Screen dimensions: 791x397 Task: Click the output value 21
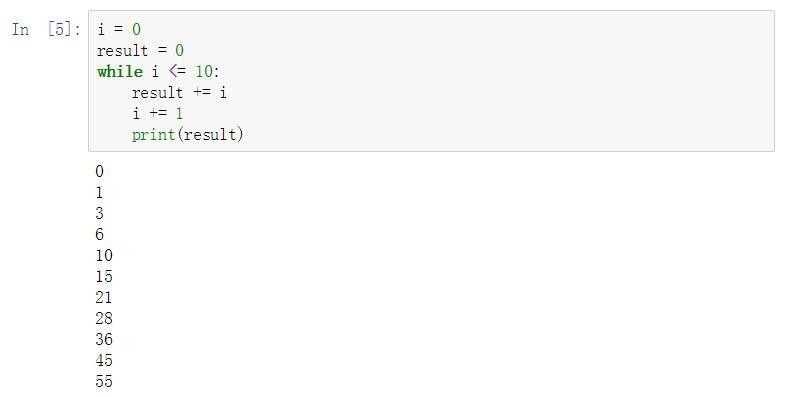point(104,297)
